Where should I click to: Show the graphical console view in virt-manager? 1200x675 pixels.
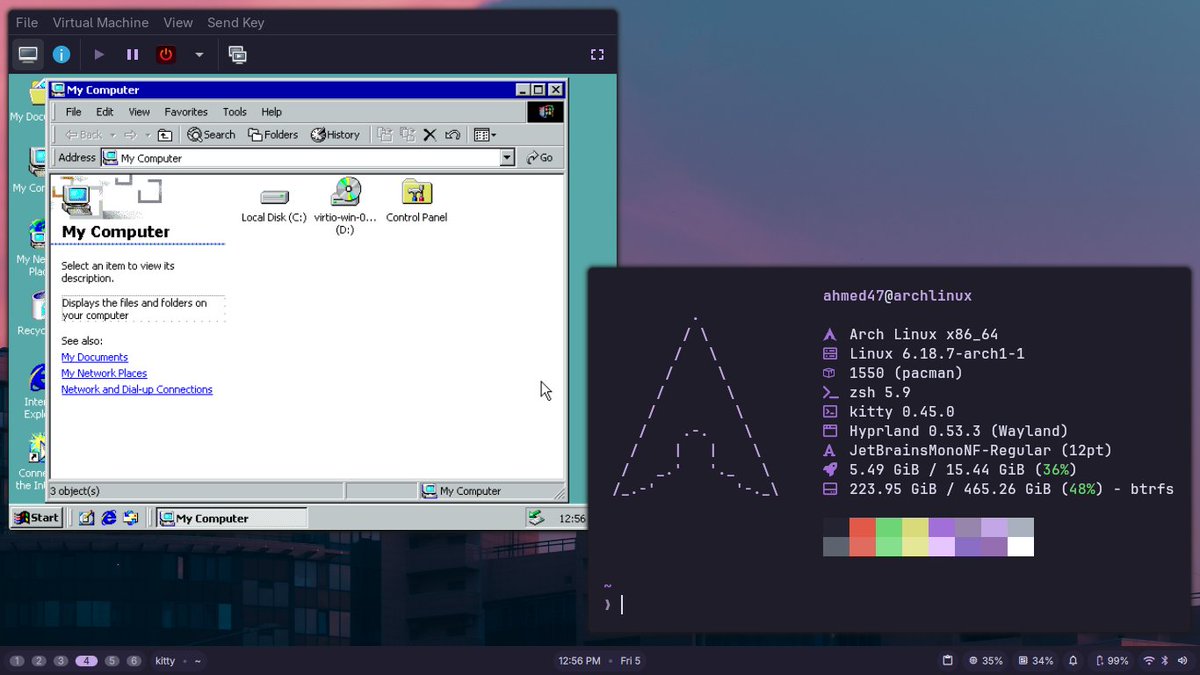click(x=28, y=55)
